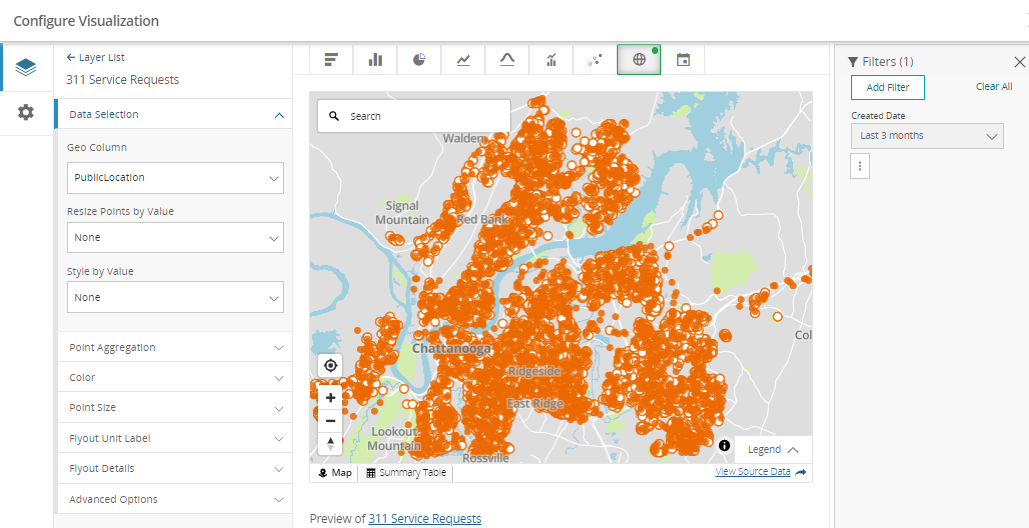Switch to pie chart visualization

coord(419,60)
